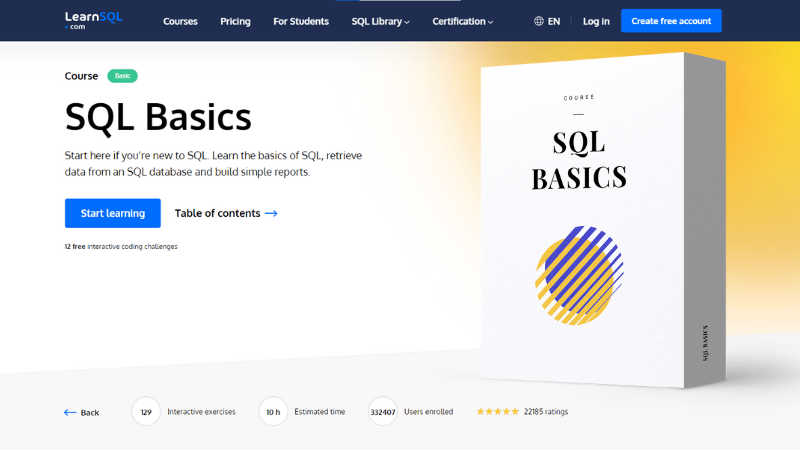
Task: Expand the SQL Library dropdown
Action: click(x=380, y=21)
